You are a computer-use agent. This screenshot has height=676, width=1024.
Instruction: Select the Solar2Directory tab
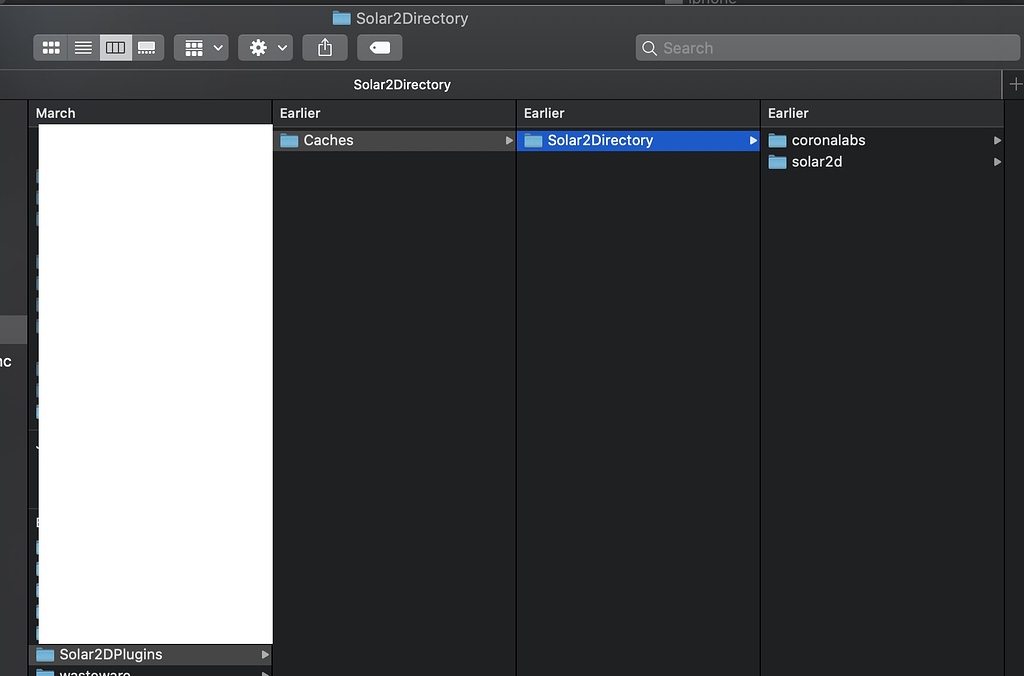401,85
